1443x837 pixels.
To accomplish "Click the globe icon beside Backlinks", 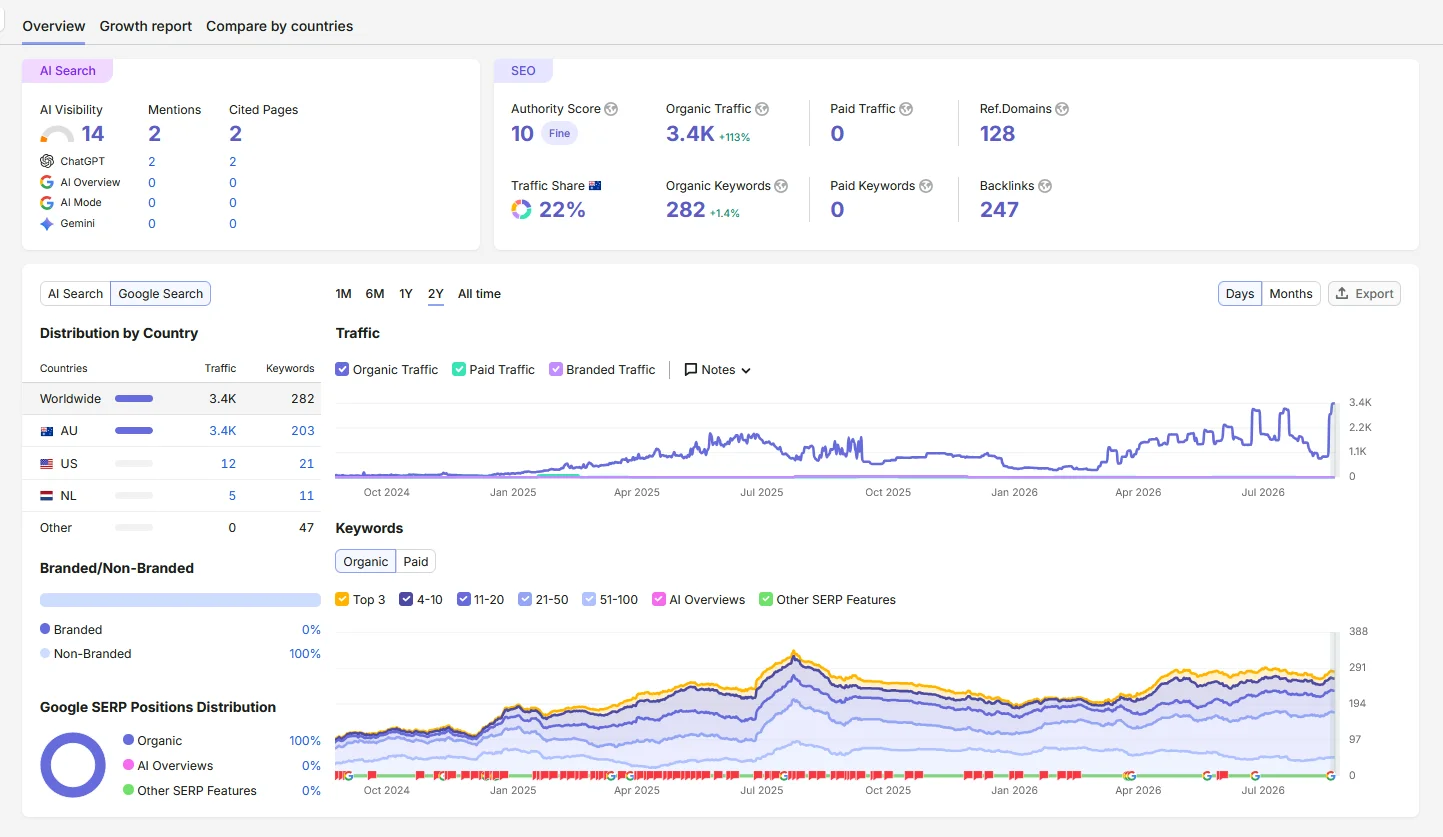I will click(x=1045, y=186).
